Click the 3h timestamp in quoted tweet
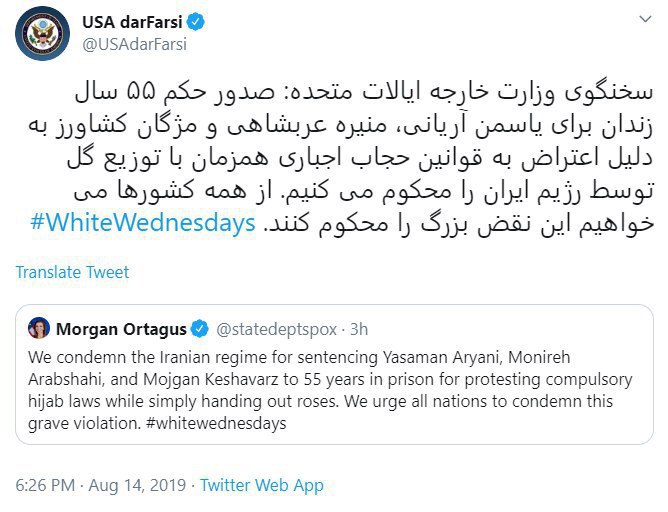The height and width of the screenshot is (512, 668). point(356,329)
